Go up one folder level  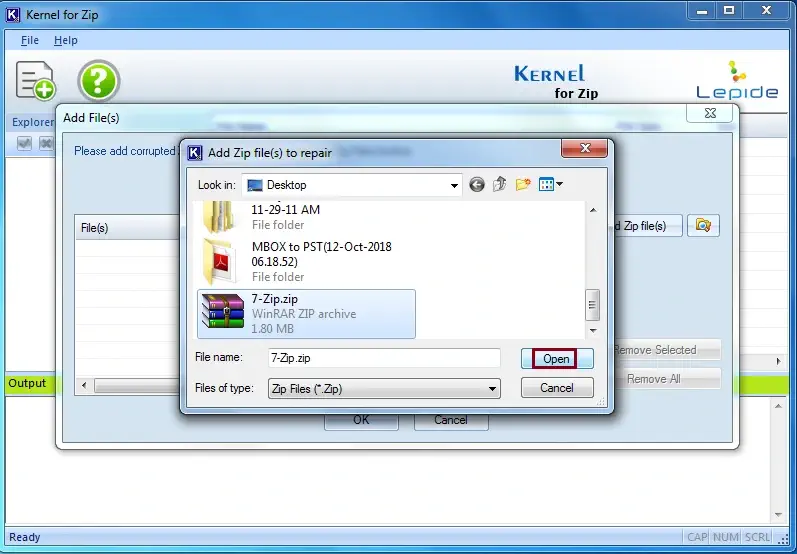tap(500, 184)
